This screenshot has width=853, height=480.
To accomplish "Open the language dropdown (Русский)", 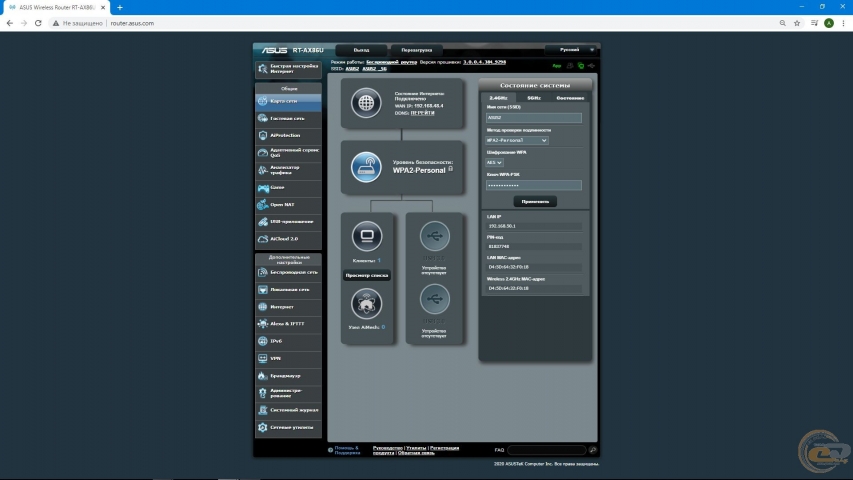I will 570,50.
